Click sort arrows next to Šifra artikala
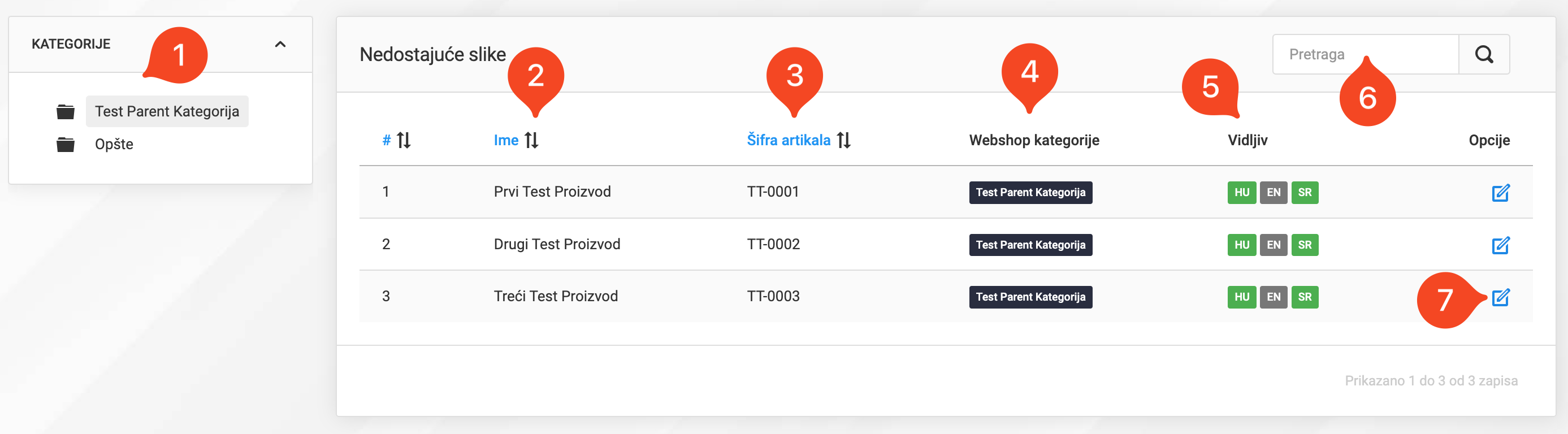This screenshot has width=1568, height=434. tap(843, 141)
